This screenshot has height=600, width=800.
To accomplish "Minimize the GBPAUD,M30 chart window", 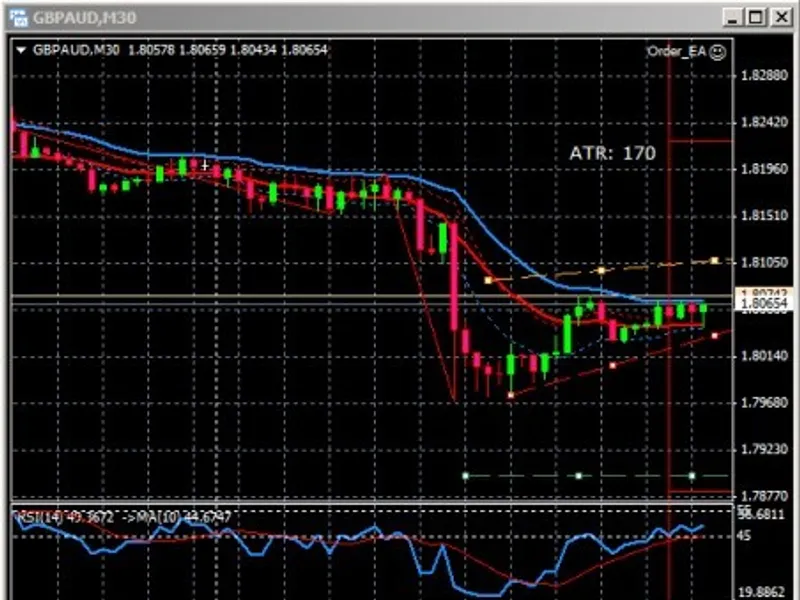I will 733,18.
